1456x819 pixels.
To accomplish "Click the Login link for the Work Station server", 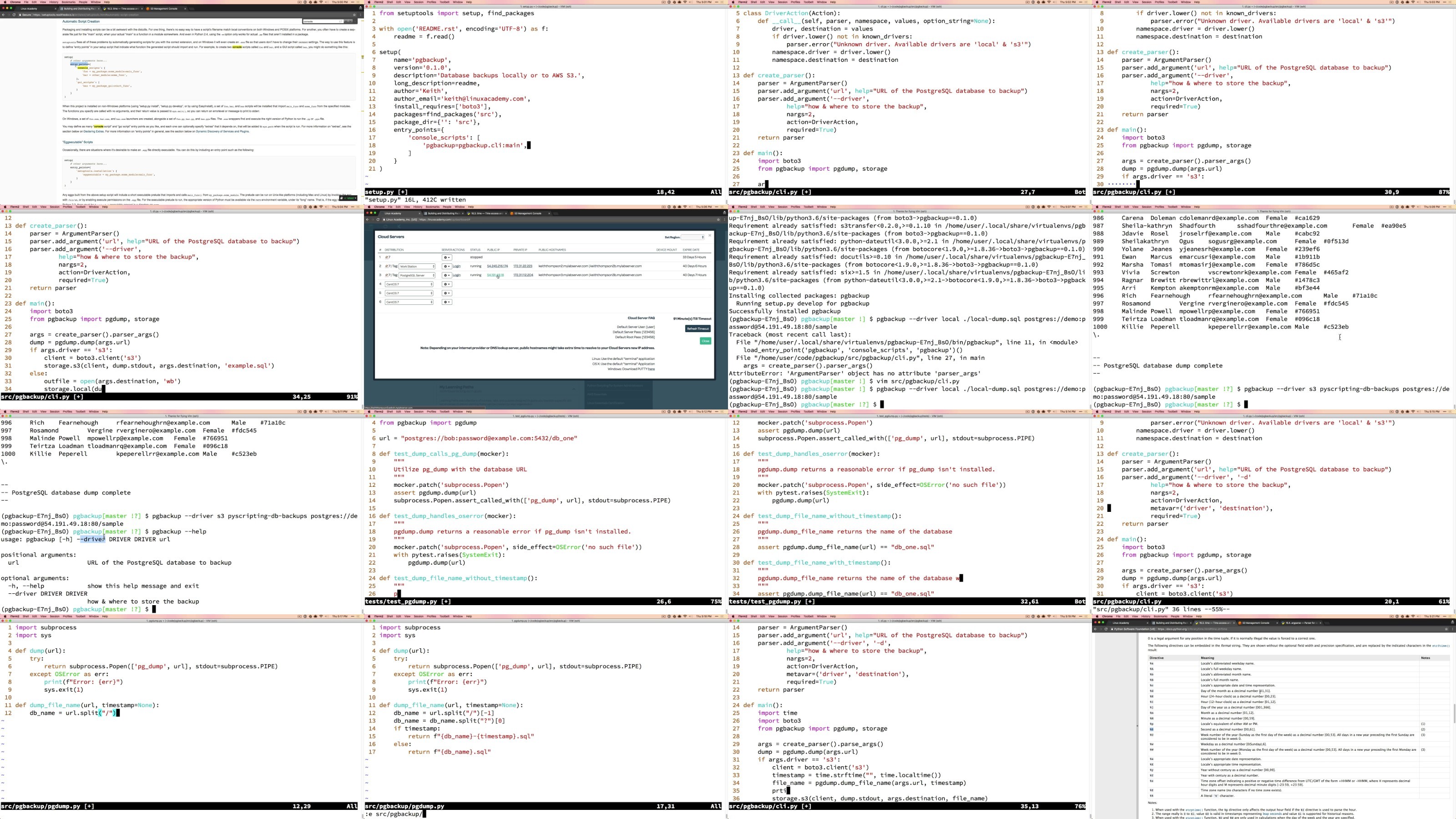I will click(x=457, y=266).
